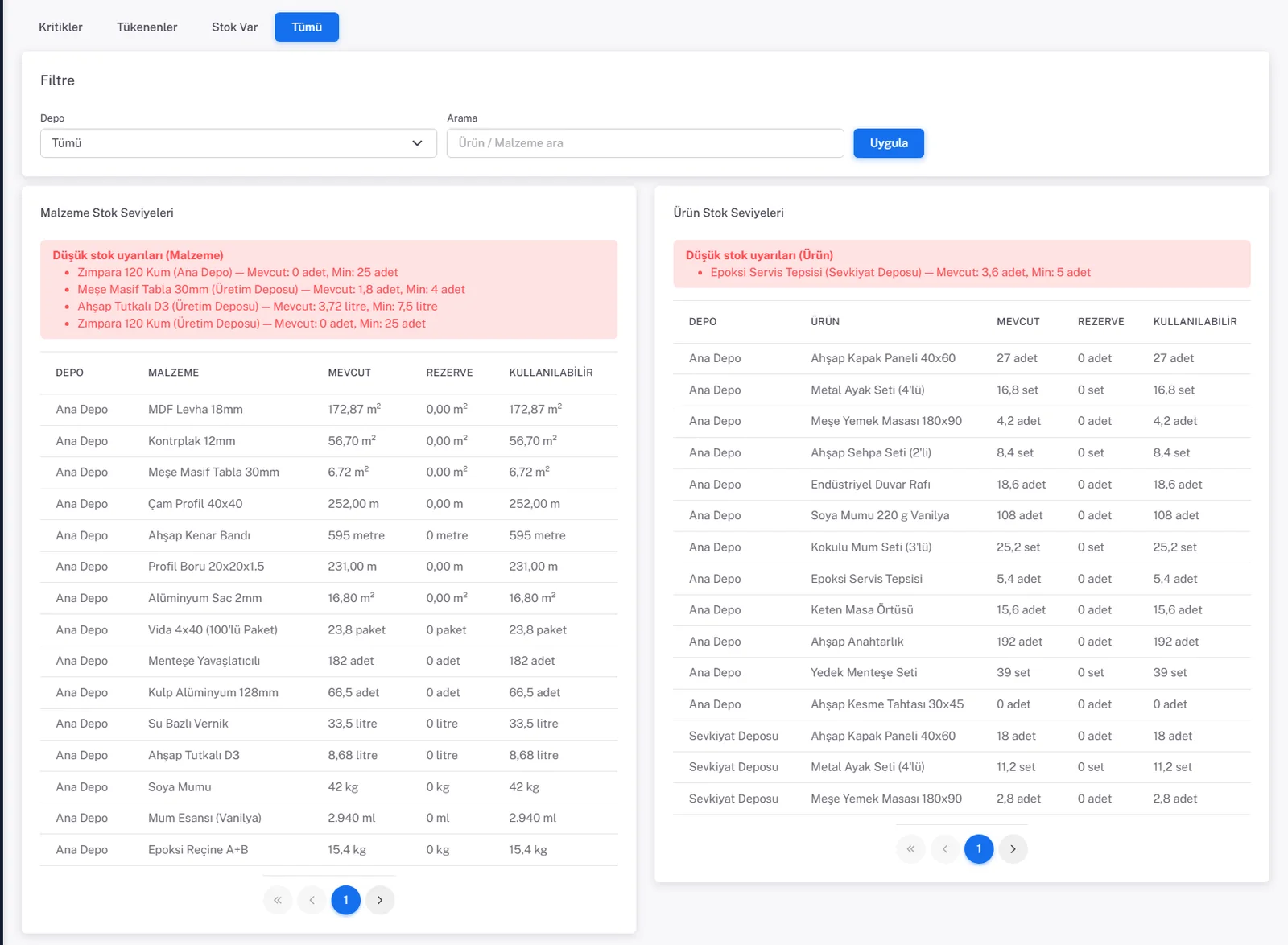Open the Depo dropdown filter
This screenshot has height=945, width=1288.
pyautogui.click(x=238, y=143)
